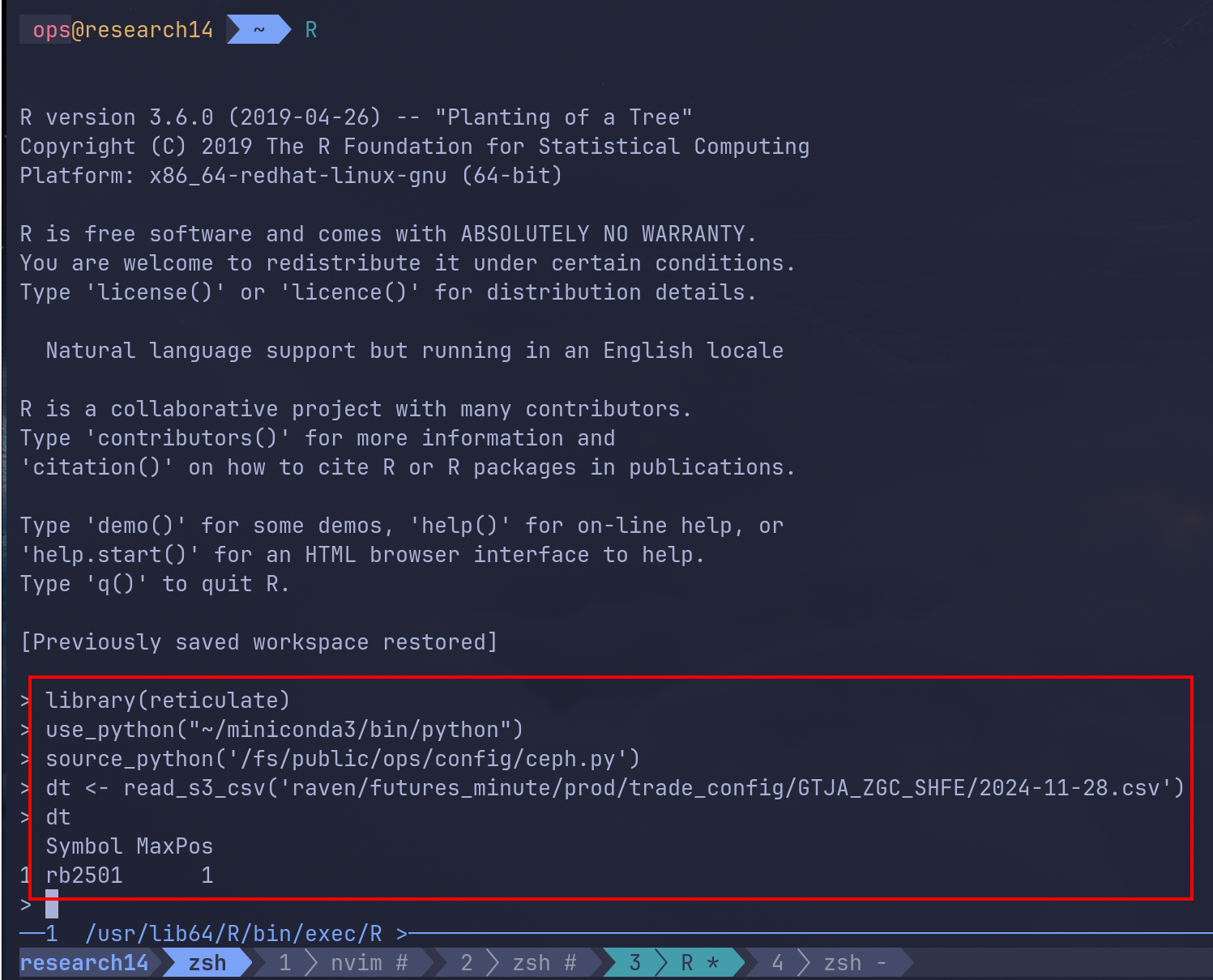Click the Symbol column header
Viewport: 1213px width, 980px height.
tap(84, 846)
